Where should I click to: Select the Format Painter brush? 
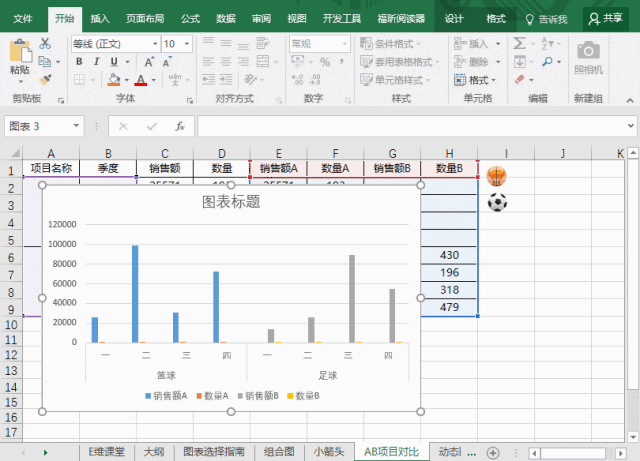[x=45, y=80]
